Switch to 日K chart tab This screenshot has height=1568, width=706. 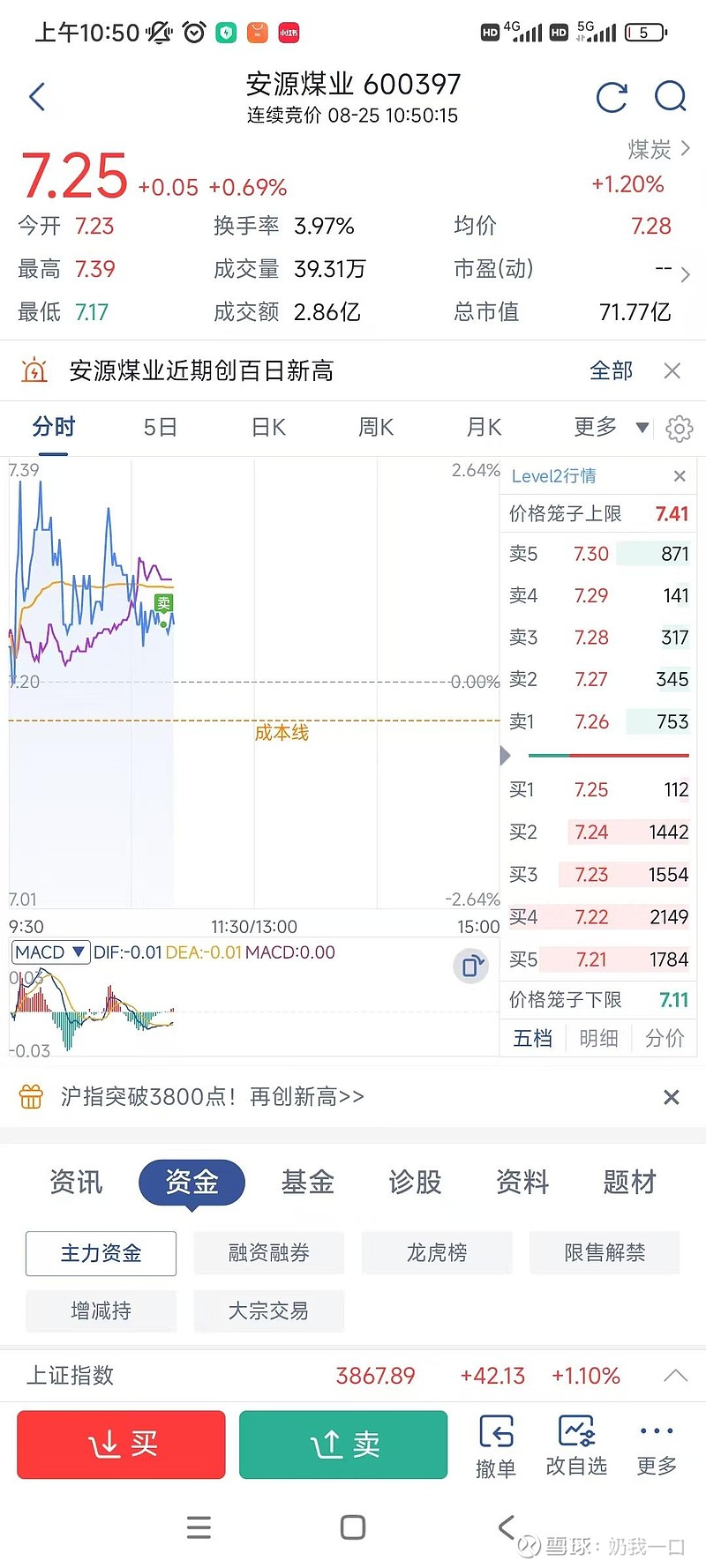click(x=268, y=428)
